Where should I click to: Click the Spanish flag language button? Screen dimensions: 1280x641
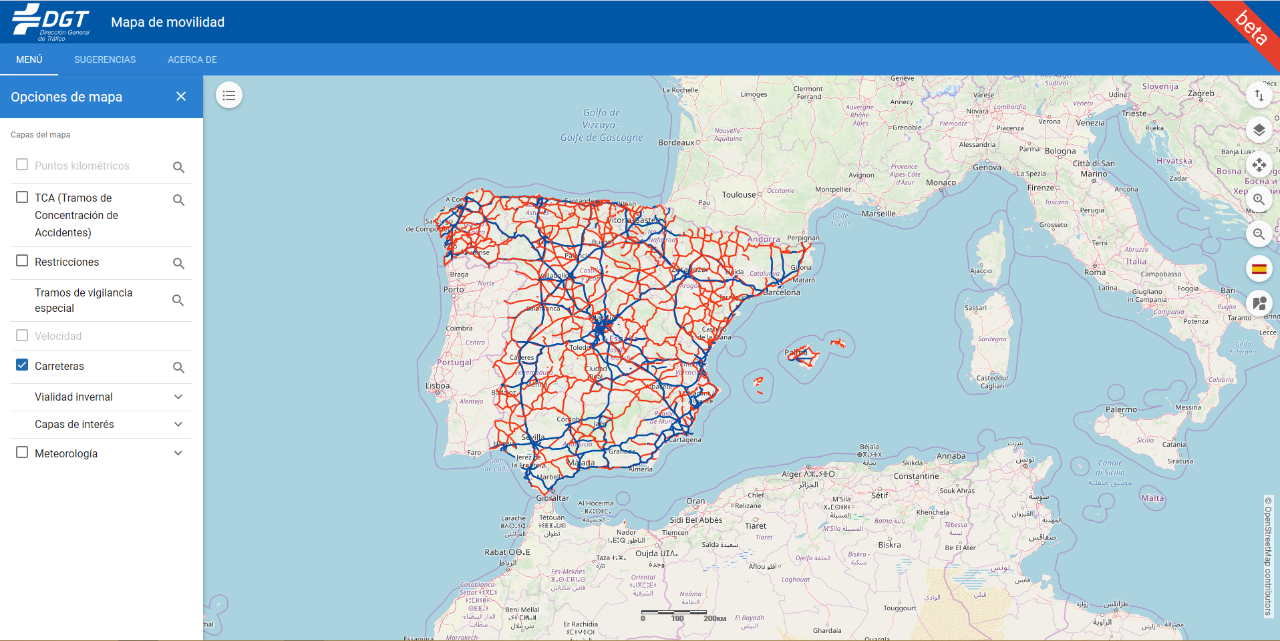pos(1259,269)
